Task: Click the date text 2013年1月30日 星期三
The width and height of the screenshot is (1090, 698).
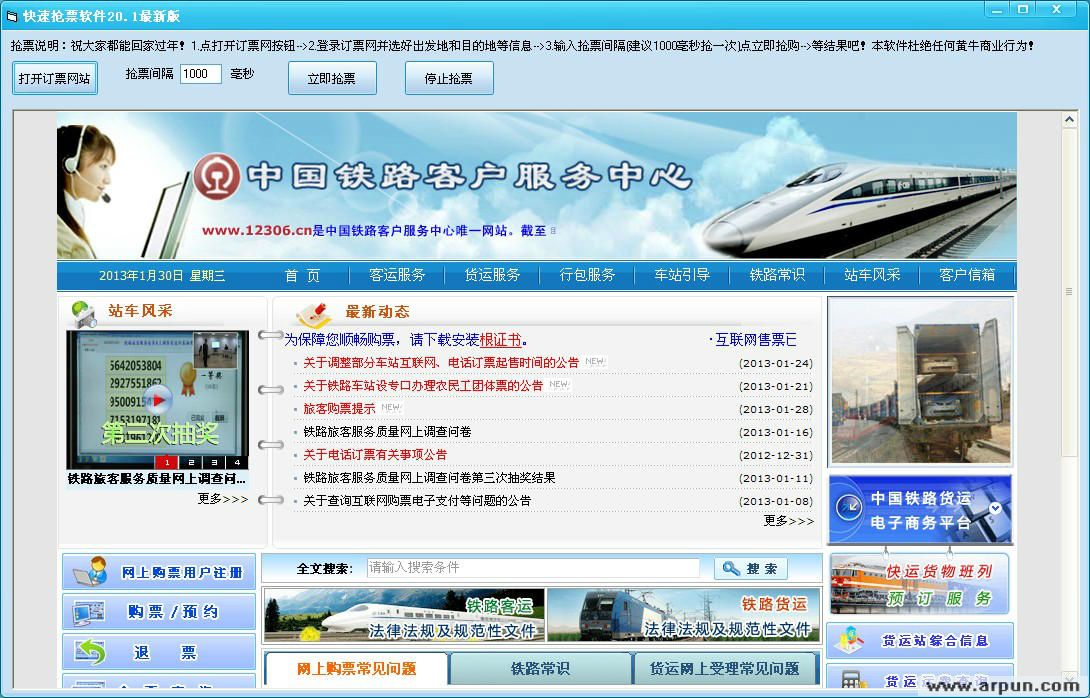Action: point(162,276)
